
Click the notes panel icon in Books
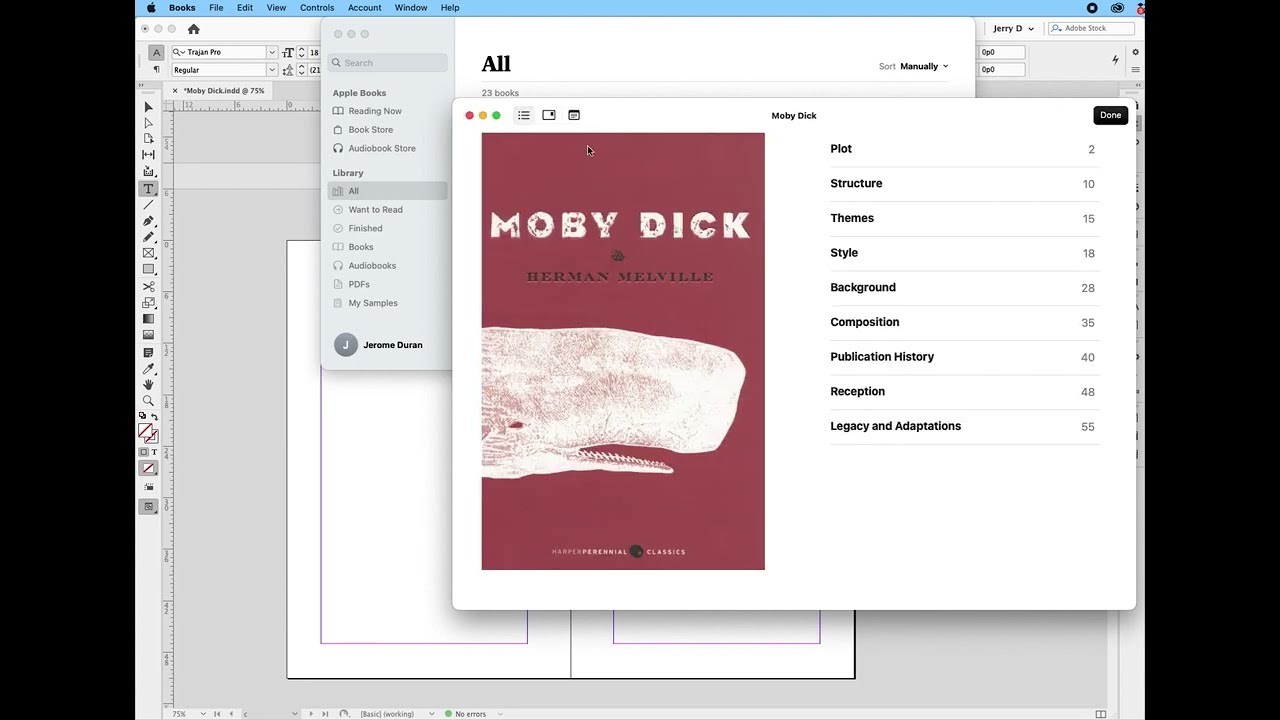(574, 115)
